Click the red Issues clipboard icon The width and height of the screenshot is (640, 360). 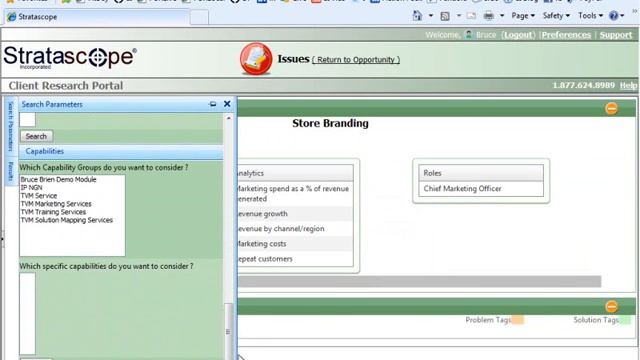pos(256,59)
